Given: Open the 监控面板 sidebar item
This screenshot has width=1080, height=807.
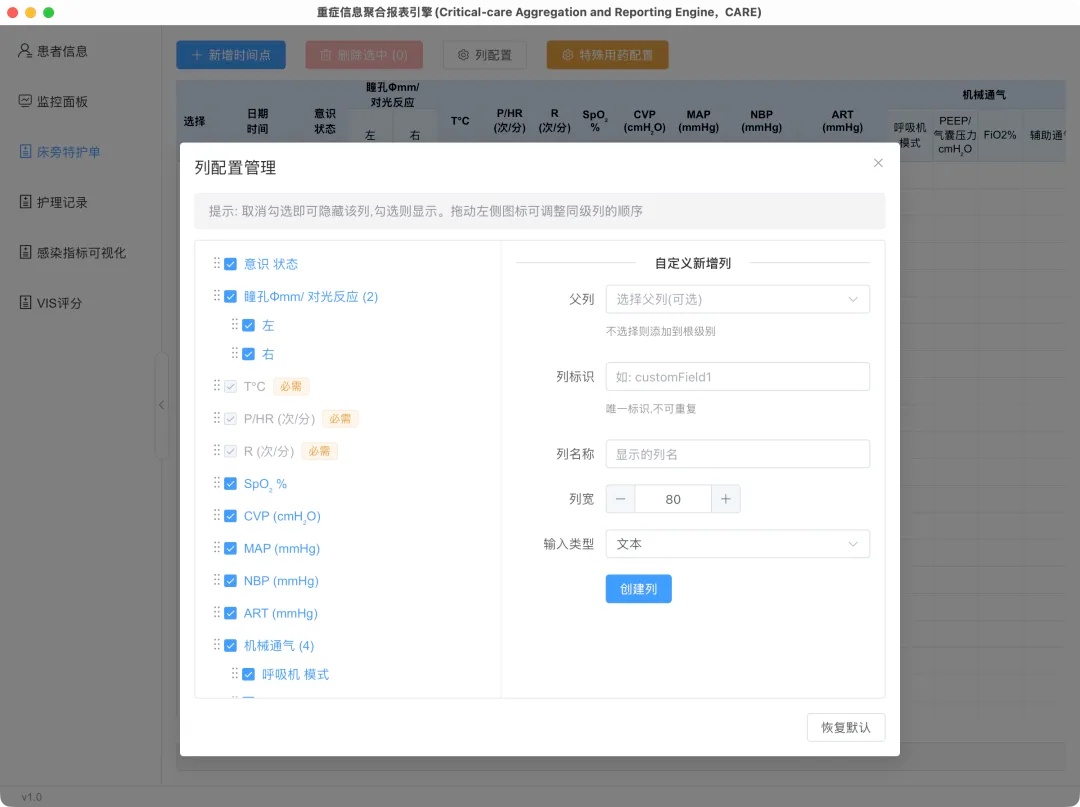Looking at the screenshot, I should (54, 101).
